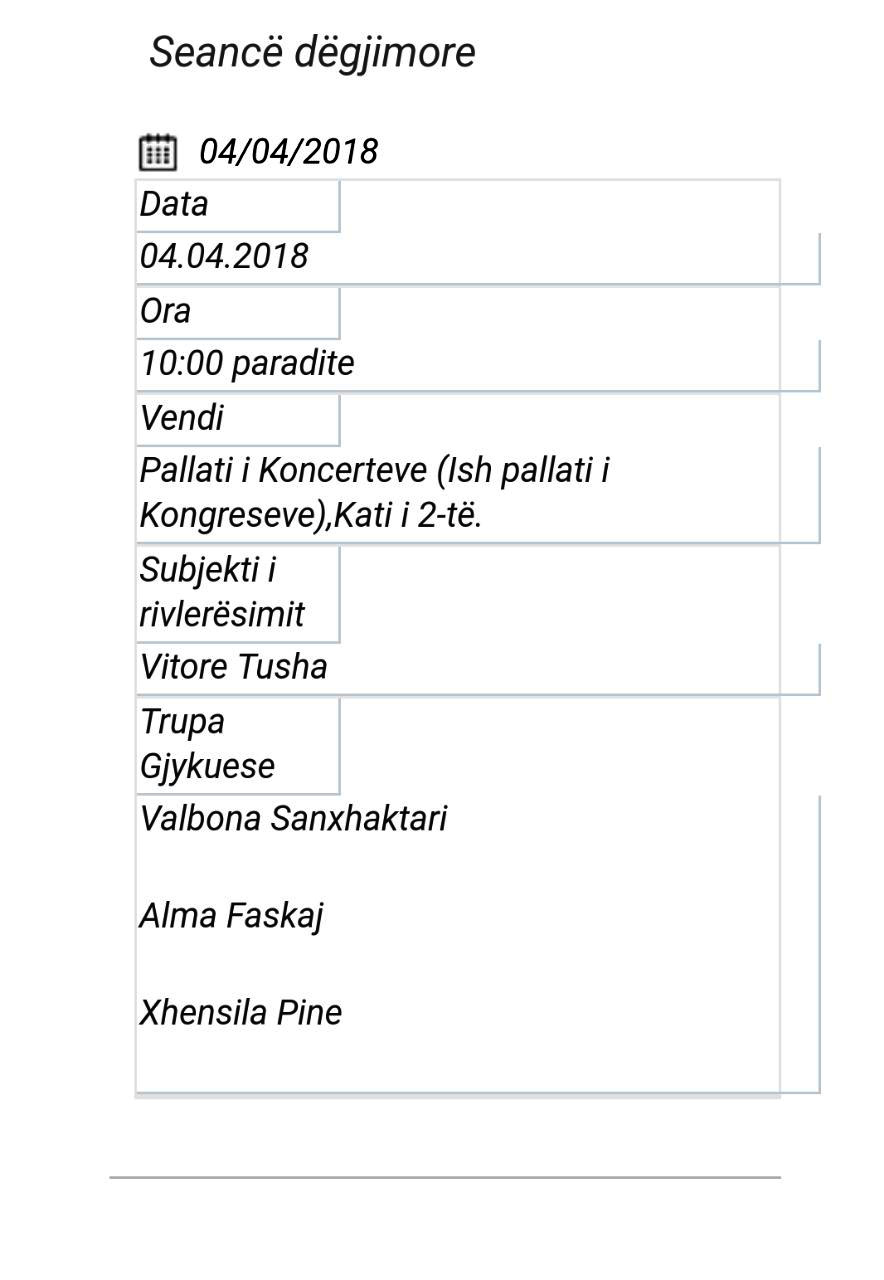Click the 04/04/2018 date next to calendar
884x1280 pixels.
[288, 152]
